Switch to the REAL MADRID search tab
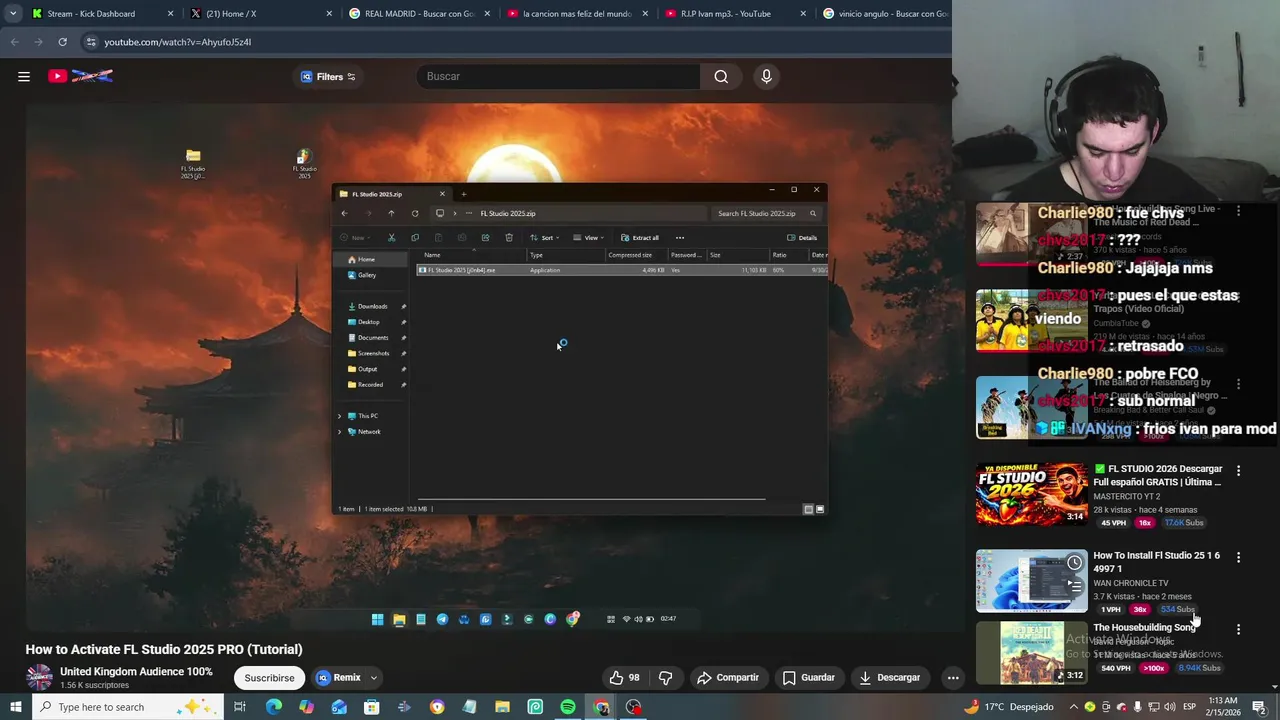 [x=419, y=14]
